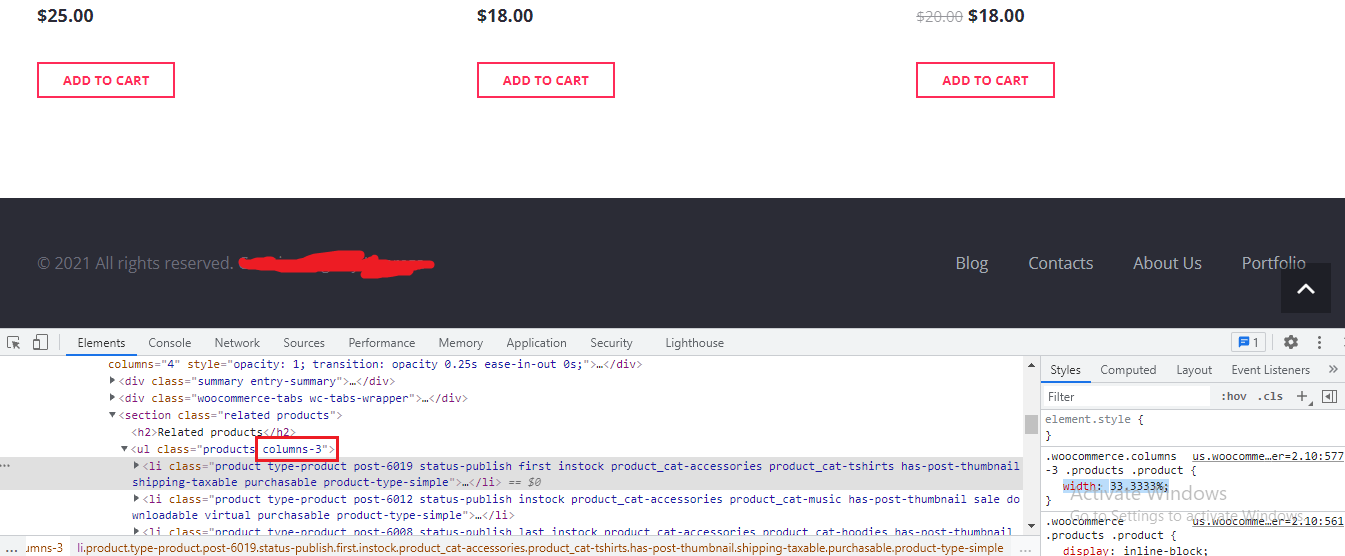
Task: Click the ellipsis beside the selected li node
Action: click(x=6, y=466)
